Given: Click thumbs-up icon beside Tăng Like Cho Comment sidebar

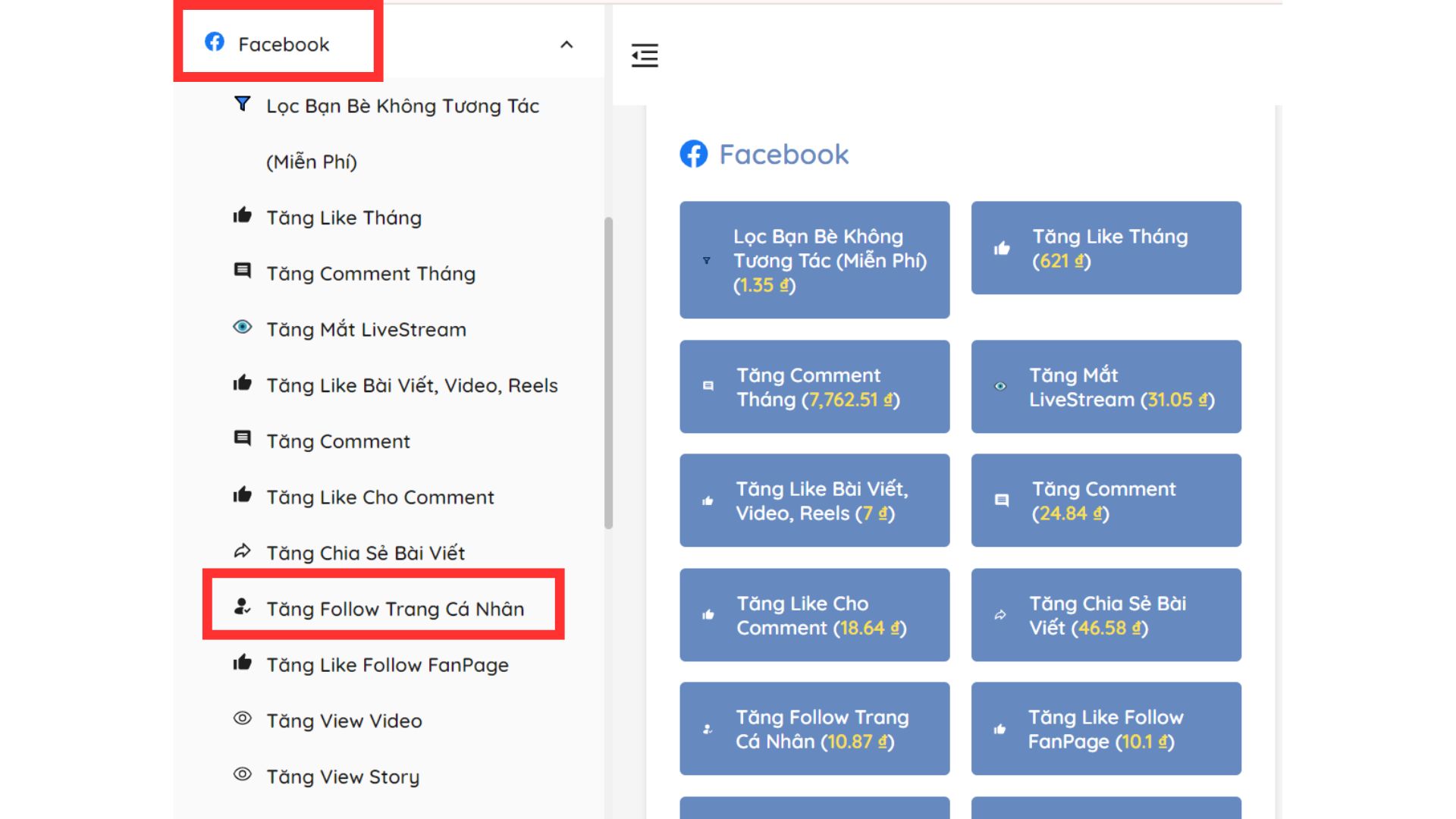Looking at the screenshot, I should point(242,494).
